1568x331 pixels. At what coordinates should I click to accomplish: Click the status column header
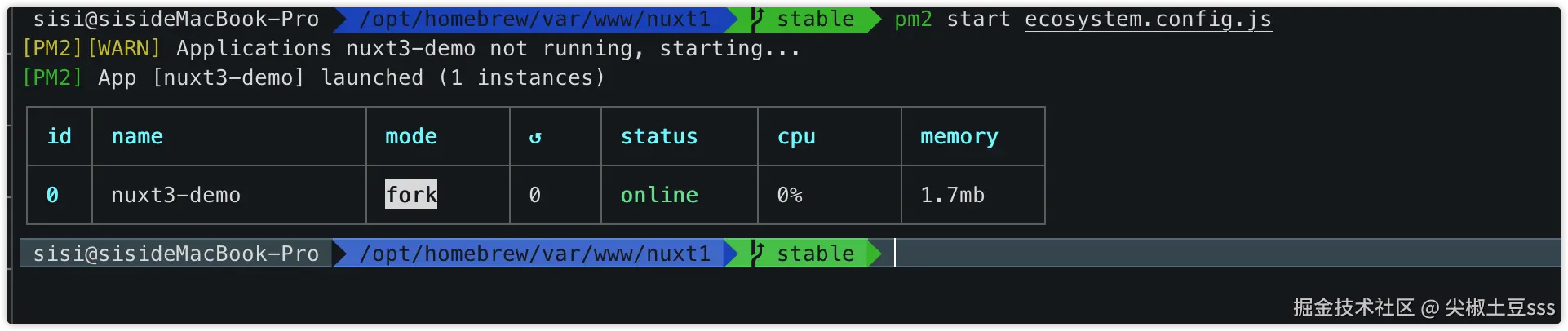pos(659,136)
